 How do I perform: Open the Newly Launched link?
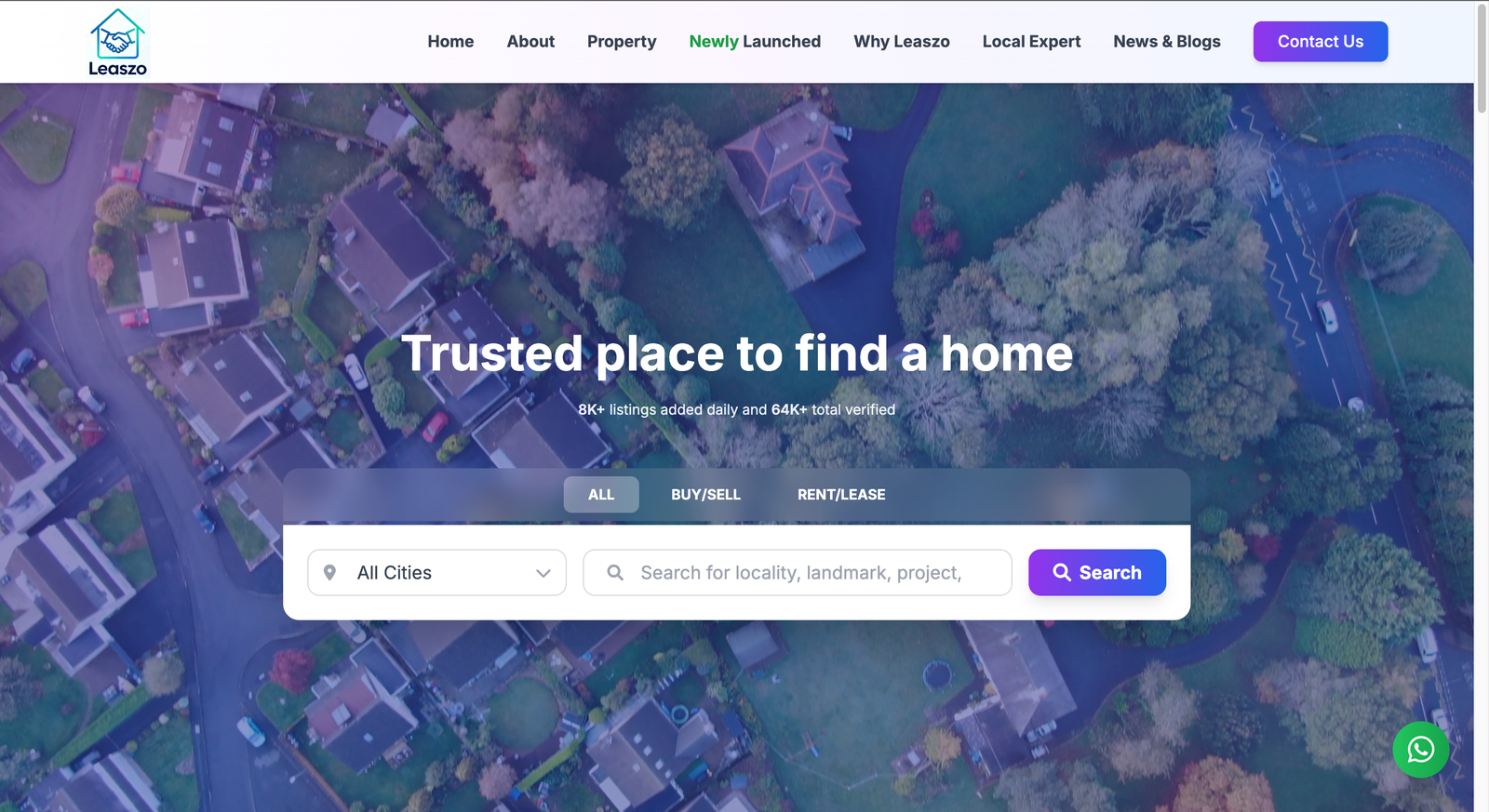tap(755, 42)
